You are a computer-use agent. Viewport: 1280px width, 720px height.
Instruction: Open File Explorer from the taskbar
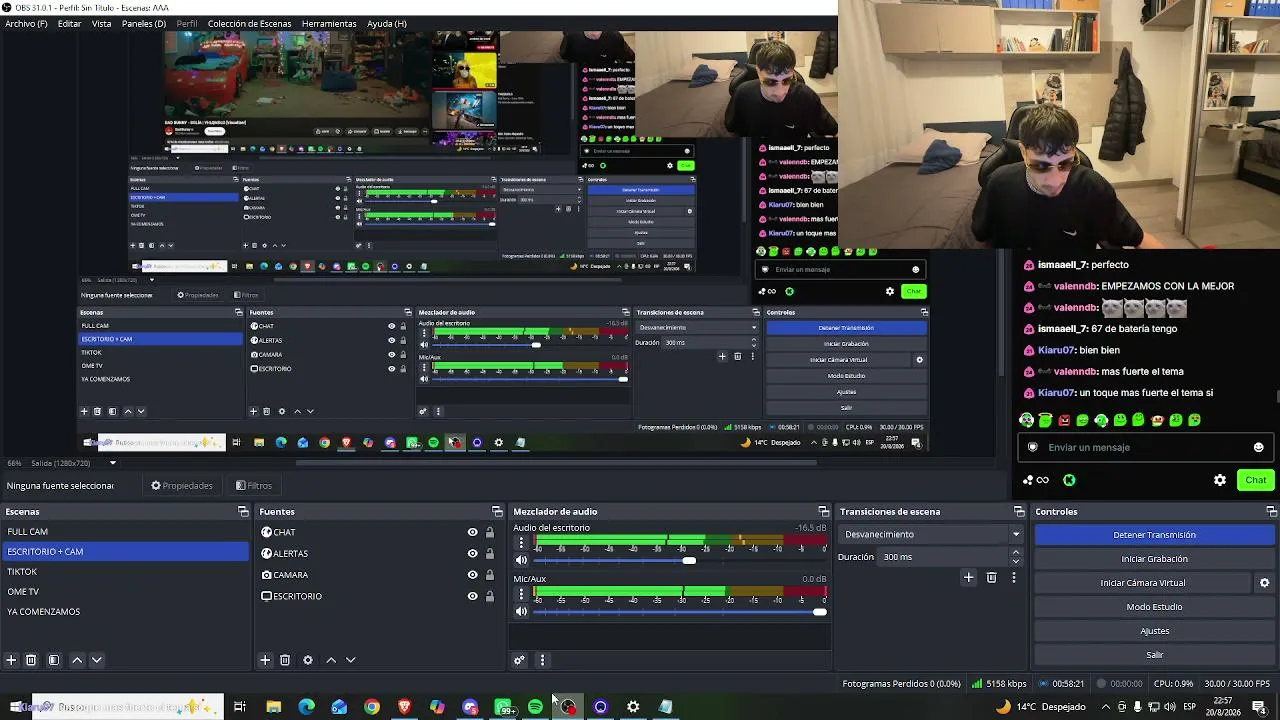point(273,707)
